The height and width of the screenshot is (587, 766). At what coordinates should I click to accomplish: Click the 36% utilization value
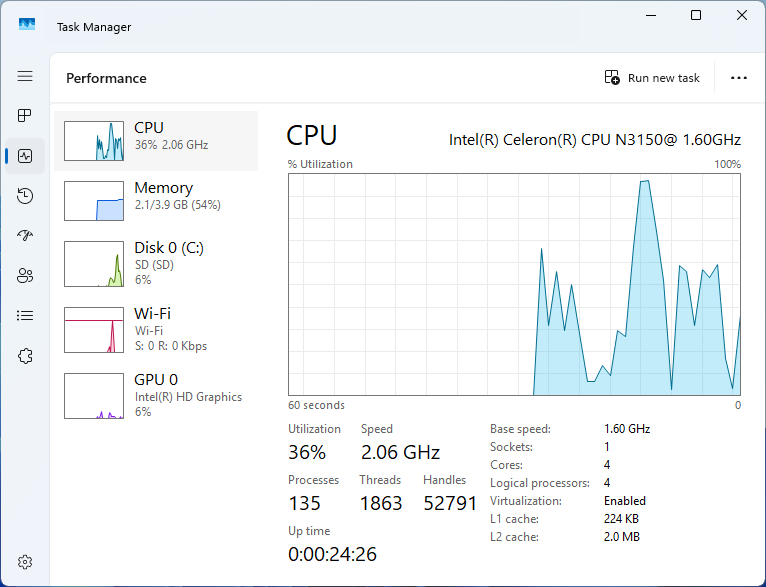[307, 452]
